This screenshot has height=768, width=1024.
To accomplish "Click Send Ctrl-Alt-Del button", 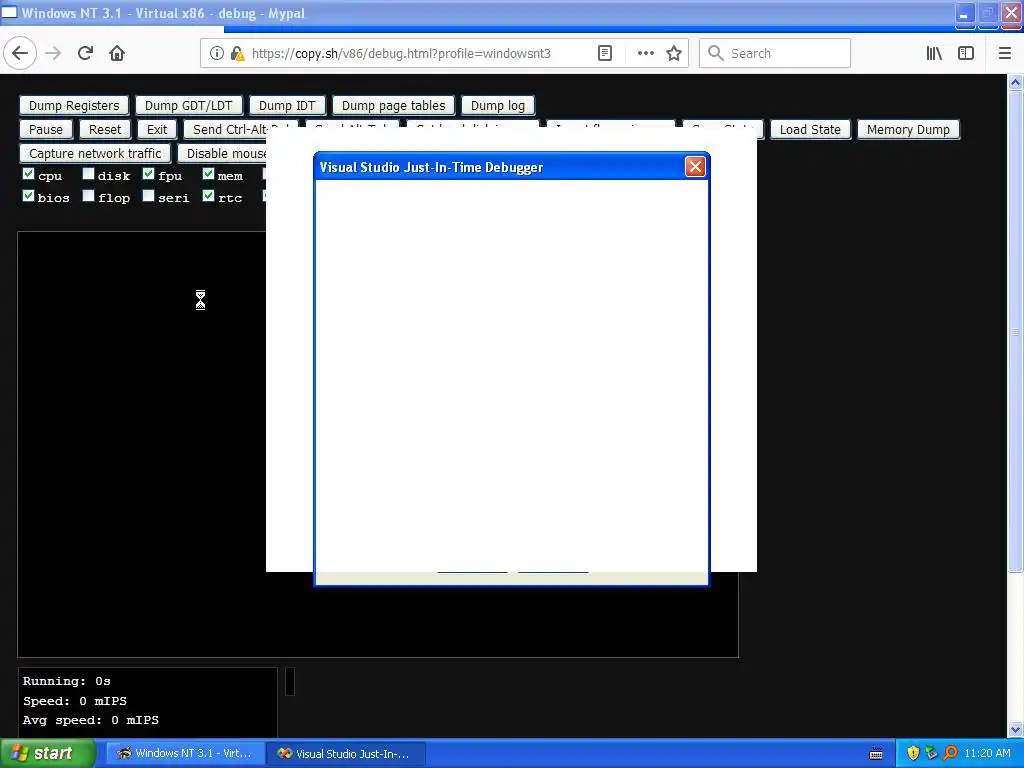I will (241, 130).
